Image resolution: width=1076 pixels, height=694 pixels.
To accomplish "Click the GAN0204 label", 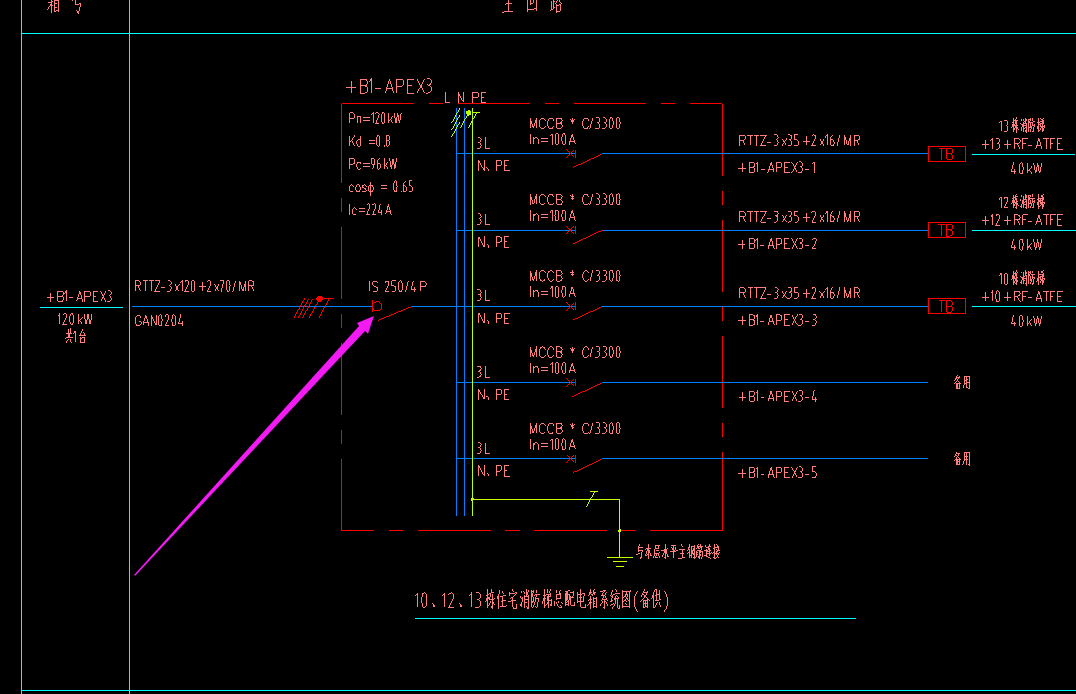I will [159, 321].
